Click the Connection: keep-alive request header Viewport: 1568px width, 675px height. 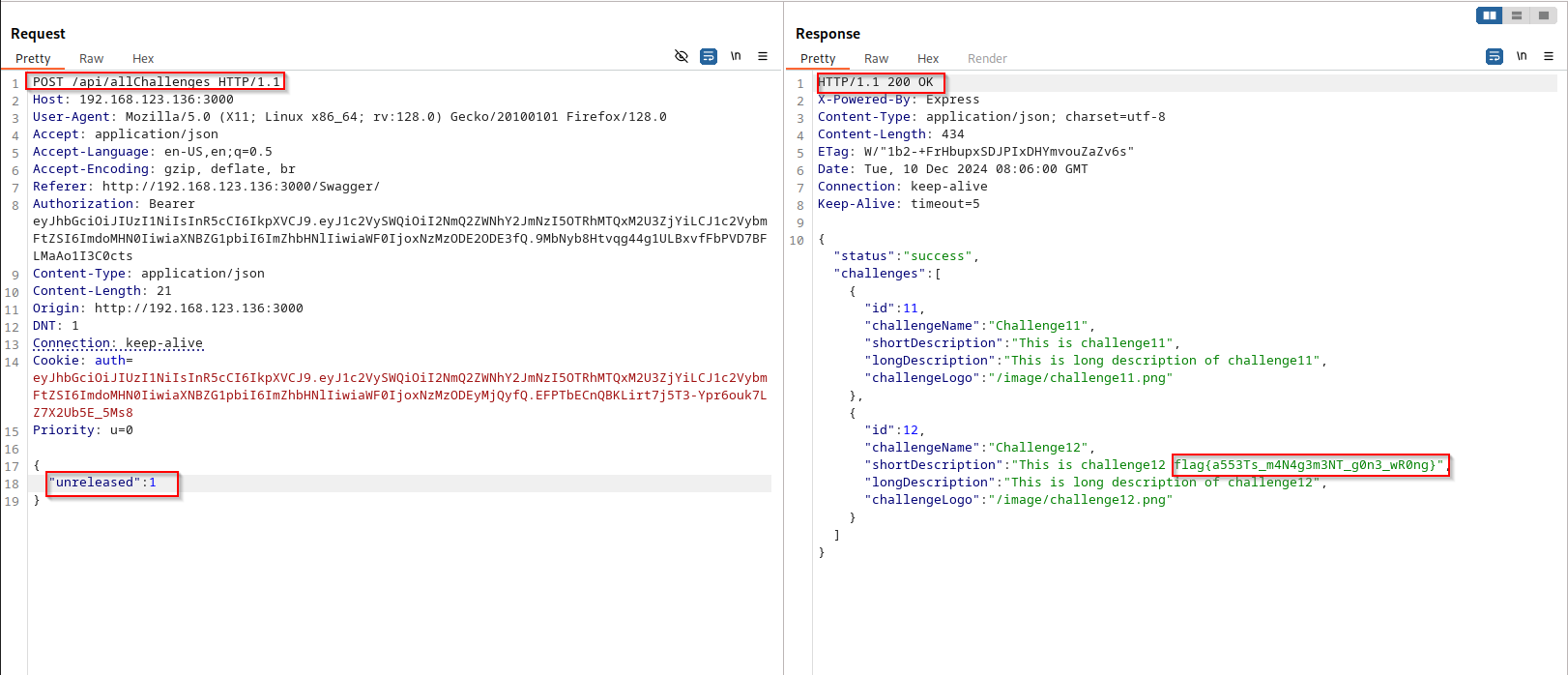click(118, 343)
